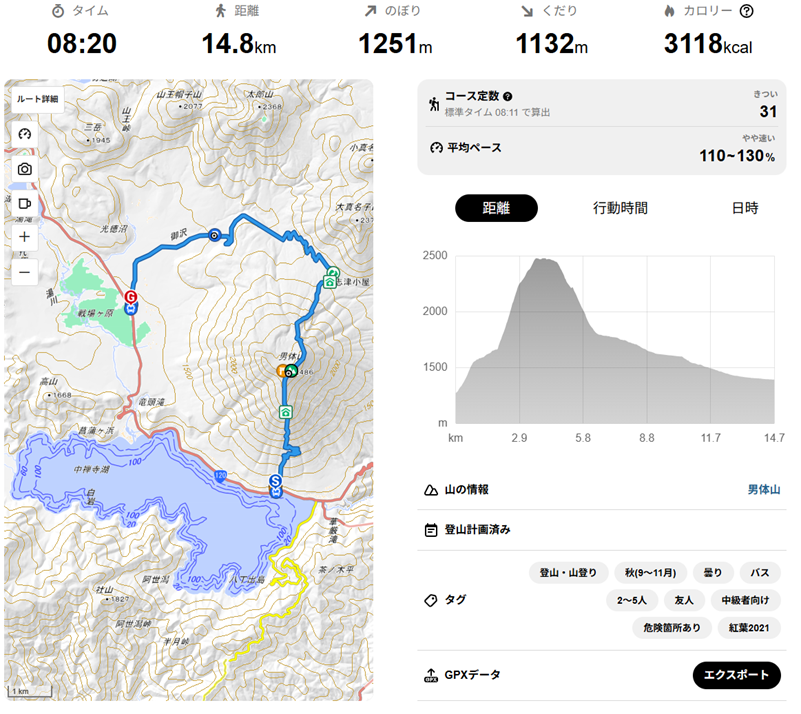The width and height of the screenshot is (801, 714).
Task: Zoom out the map with minus
Action: point(25,272)
